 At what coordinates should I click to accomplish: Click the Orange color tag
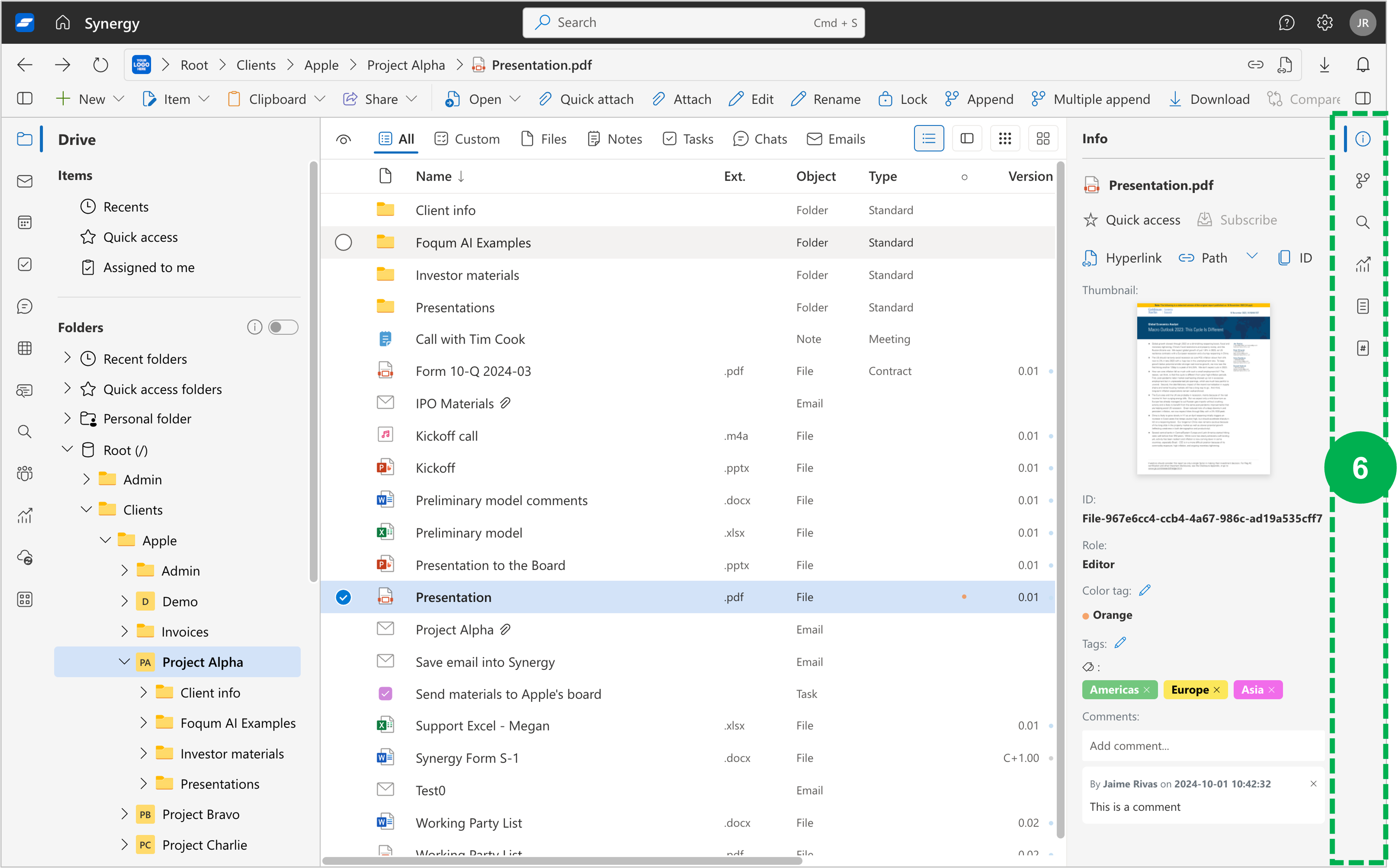(1107, 615)
